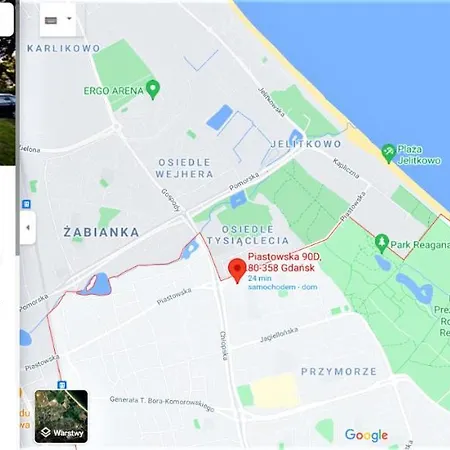Screen dimensions: 450x450
Task: Click the transit station icon near Zielona
Action: click(x=27, y=204)
